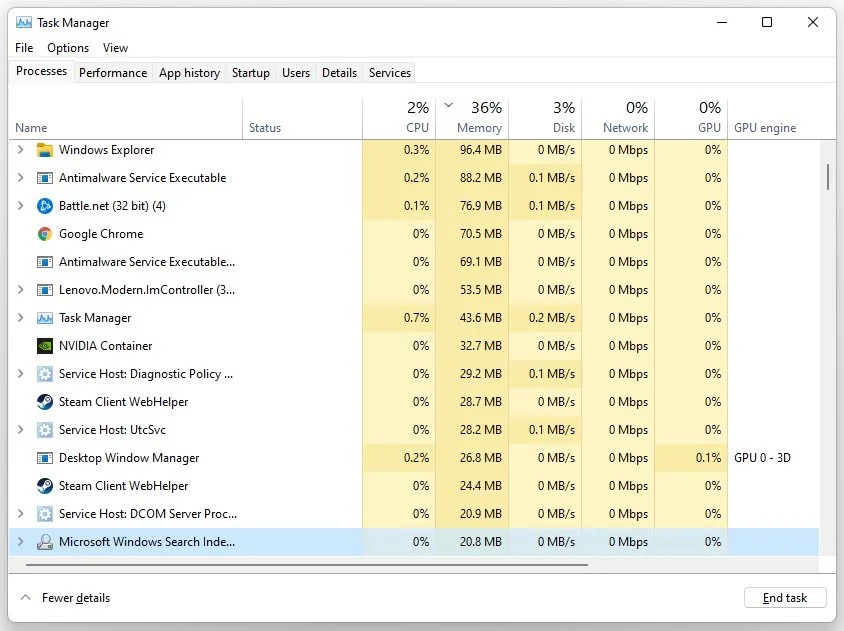Select the Desktop Window Manager process name

[129, 458]
